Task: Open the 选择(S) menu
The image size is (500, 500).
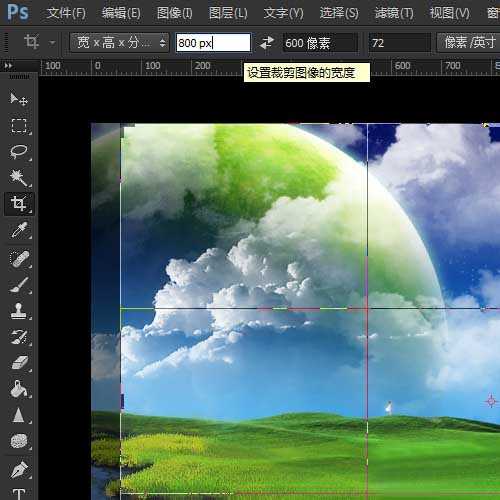Action: coord(339,13)
